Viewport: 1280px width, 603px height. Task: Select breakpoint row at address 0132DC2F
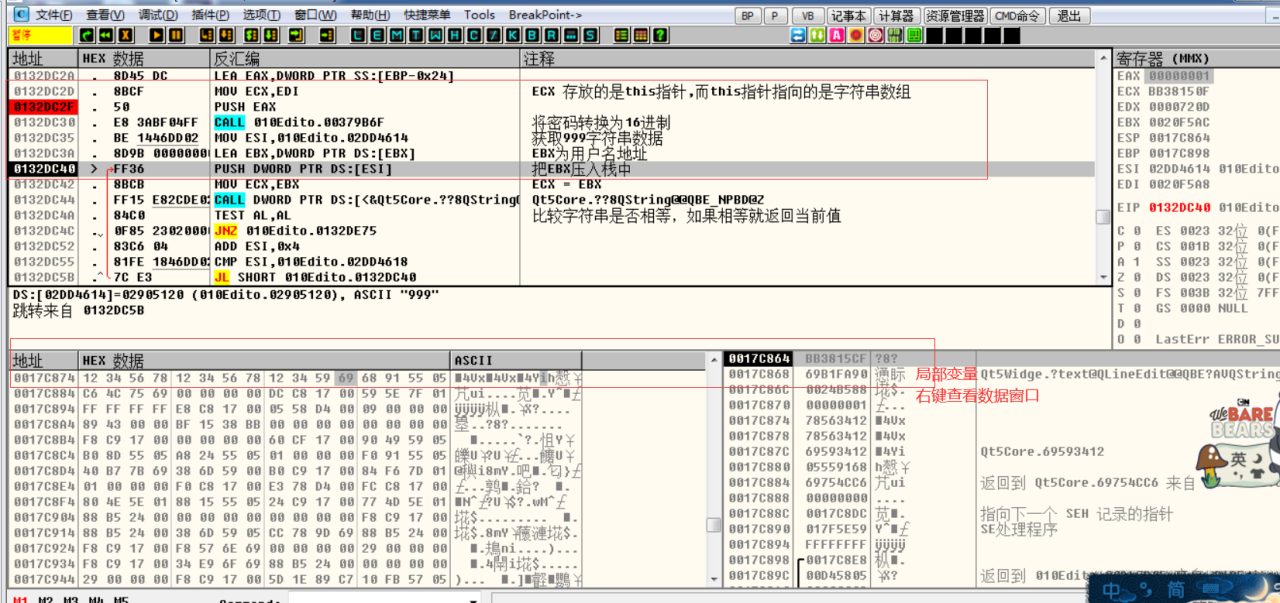click(x=44, y=107)
